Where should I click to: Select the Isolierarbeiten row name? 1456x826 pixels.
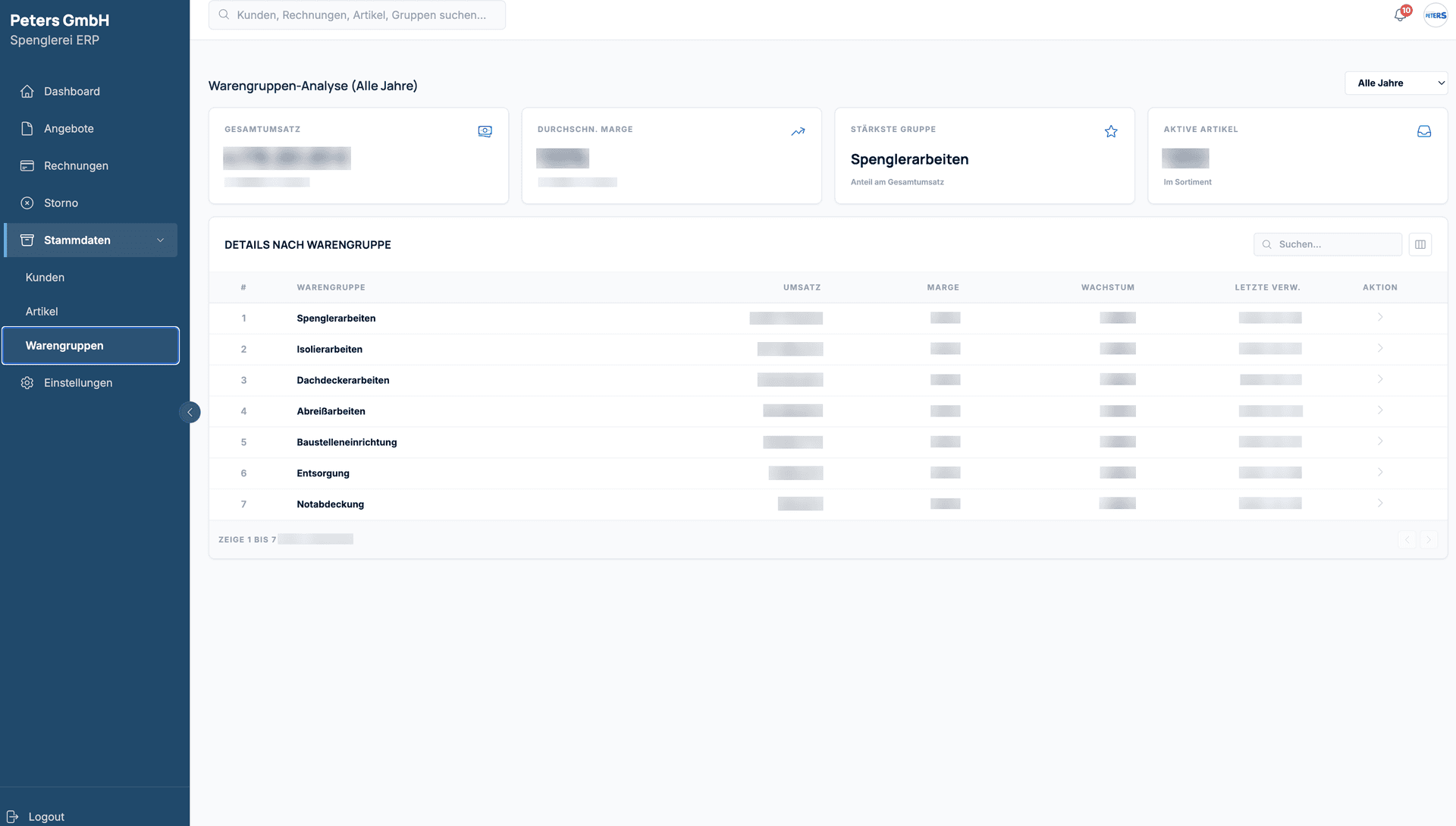pyautogui.click(x=329, y=349)
